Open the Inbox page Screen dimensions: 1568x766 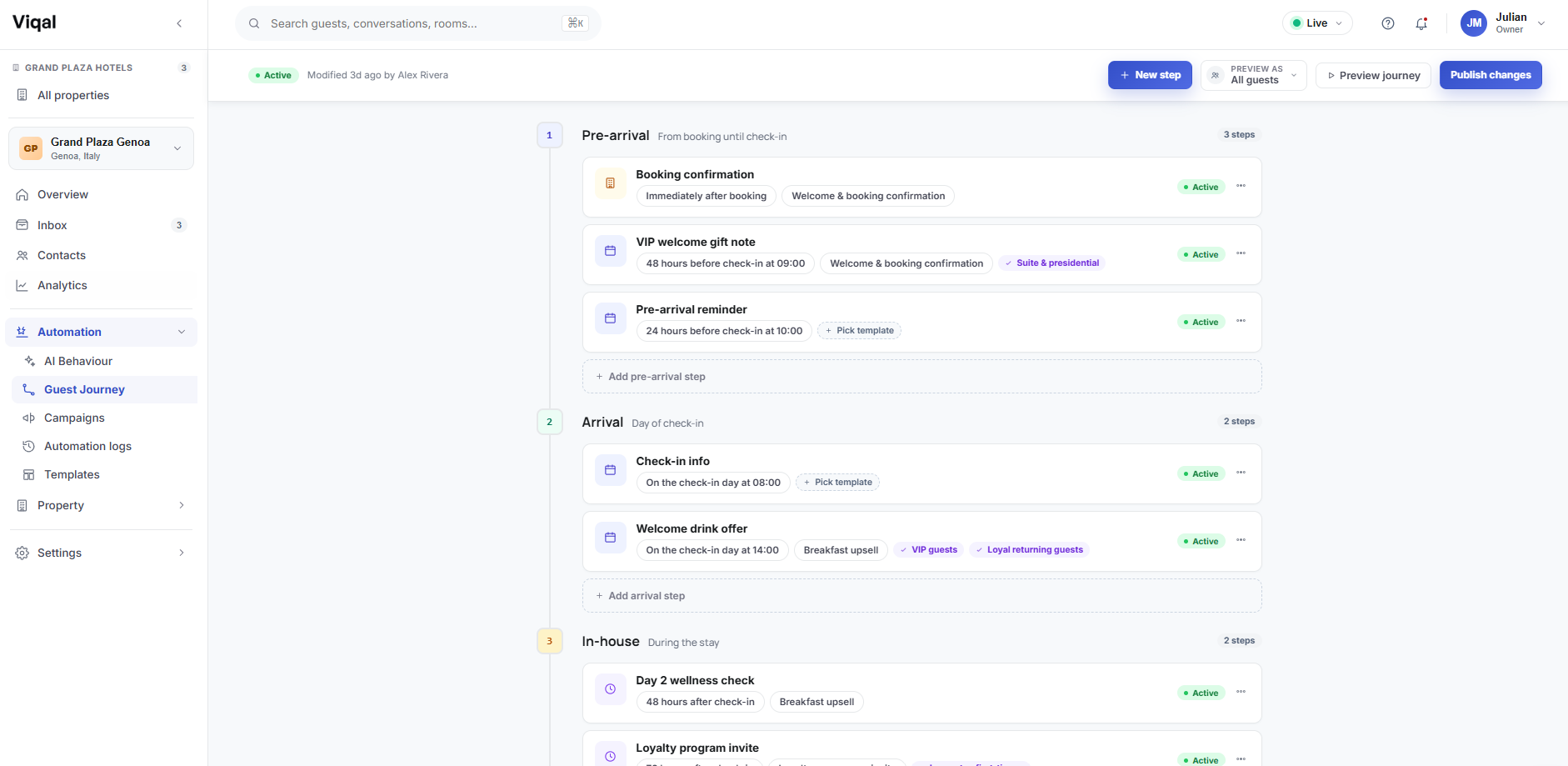click(x=101, y=225)
